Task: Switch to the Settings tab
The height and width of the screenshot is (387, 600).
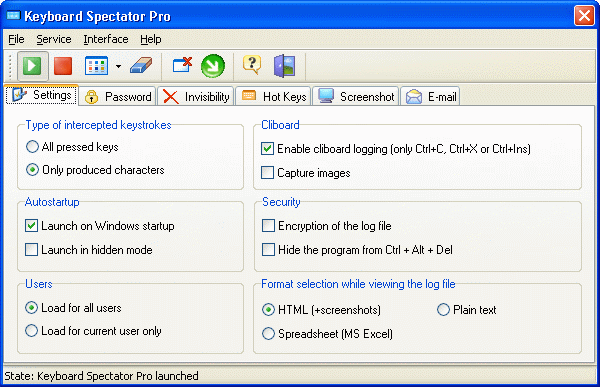Action: pyautogui.click(x=41, y=95)
